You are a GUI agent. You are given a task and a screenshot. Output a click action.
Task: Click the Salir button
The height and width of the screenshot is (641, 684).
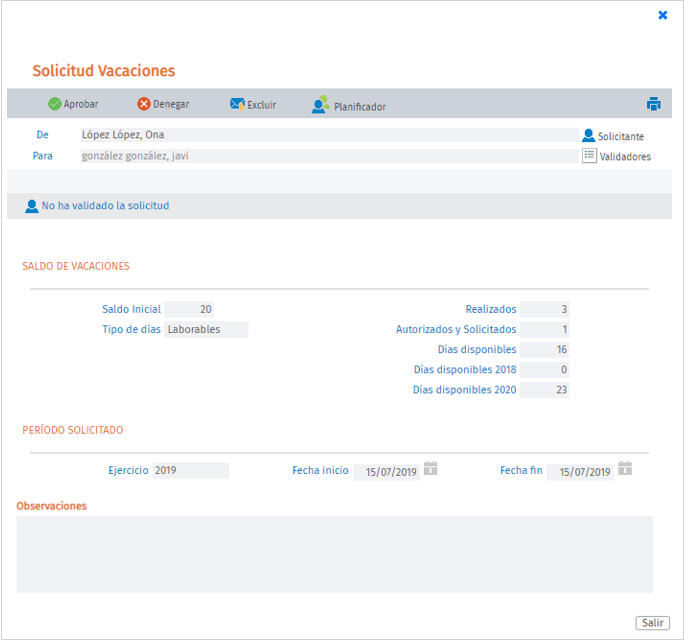pyautogui.click(x=653, y=623)
